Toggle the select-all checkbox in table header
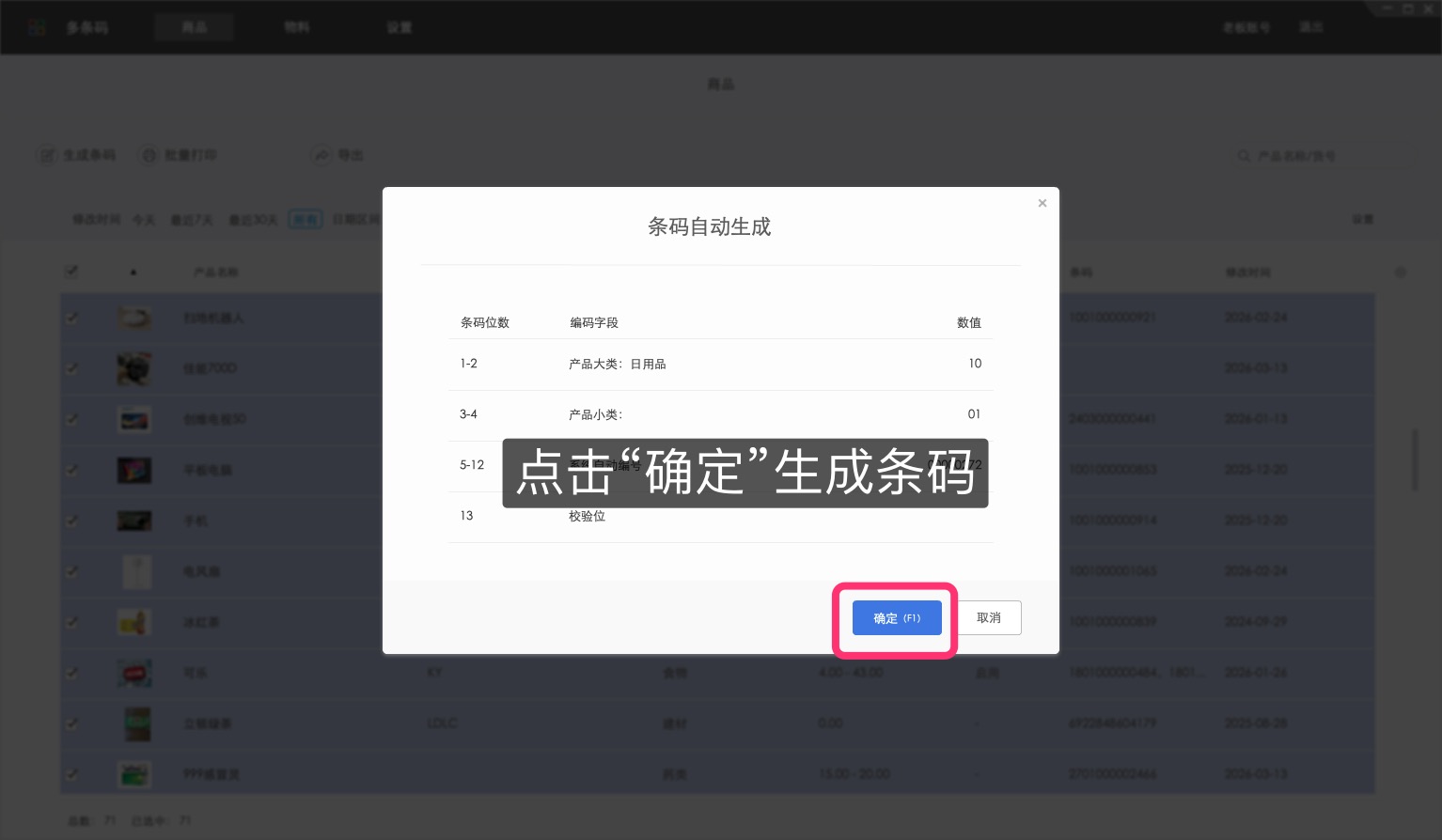The image size is (1442, 840). coord(71,271)
